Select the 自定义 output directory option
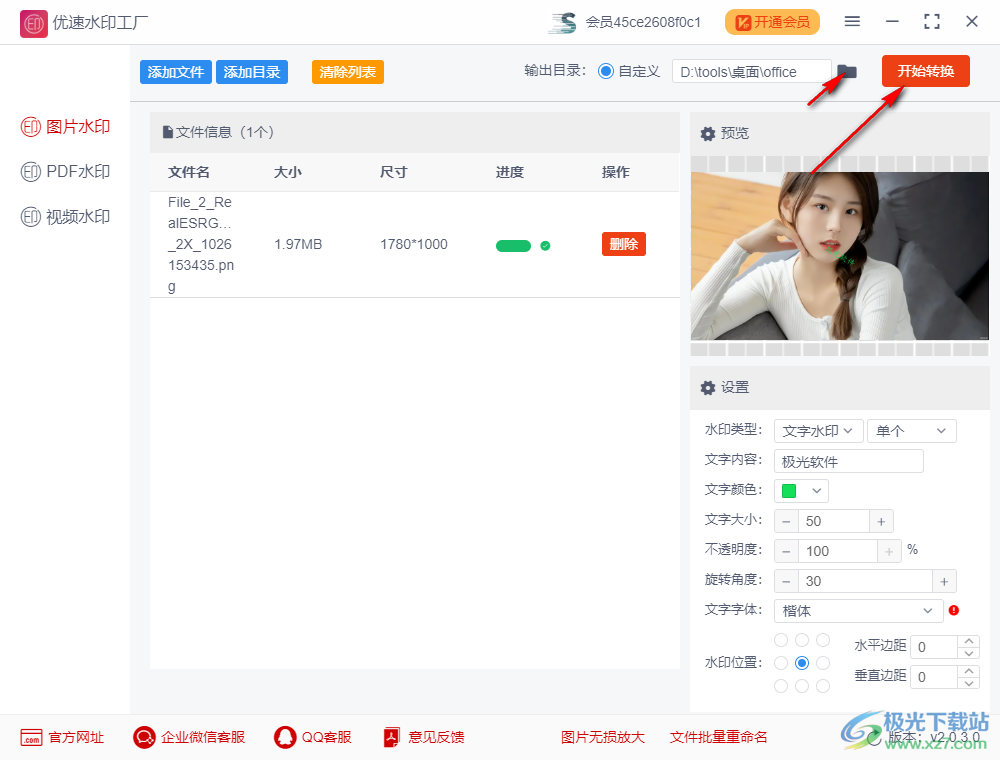 tap(608, 71)
